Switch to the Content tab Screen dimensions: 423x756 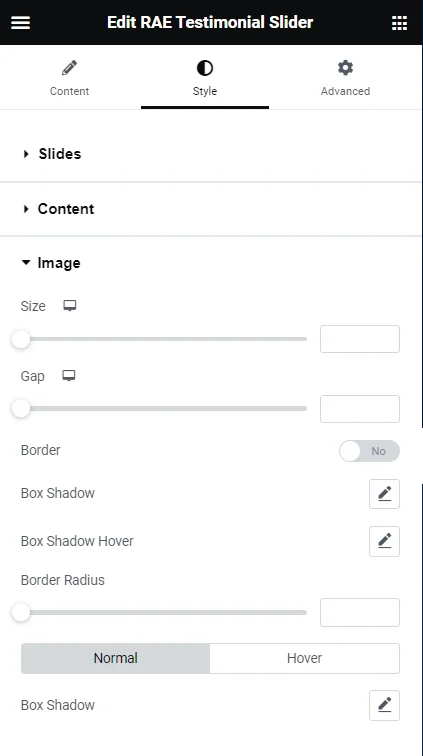[x=69, y=78]
